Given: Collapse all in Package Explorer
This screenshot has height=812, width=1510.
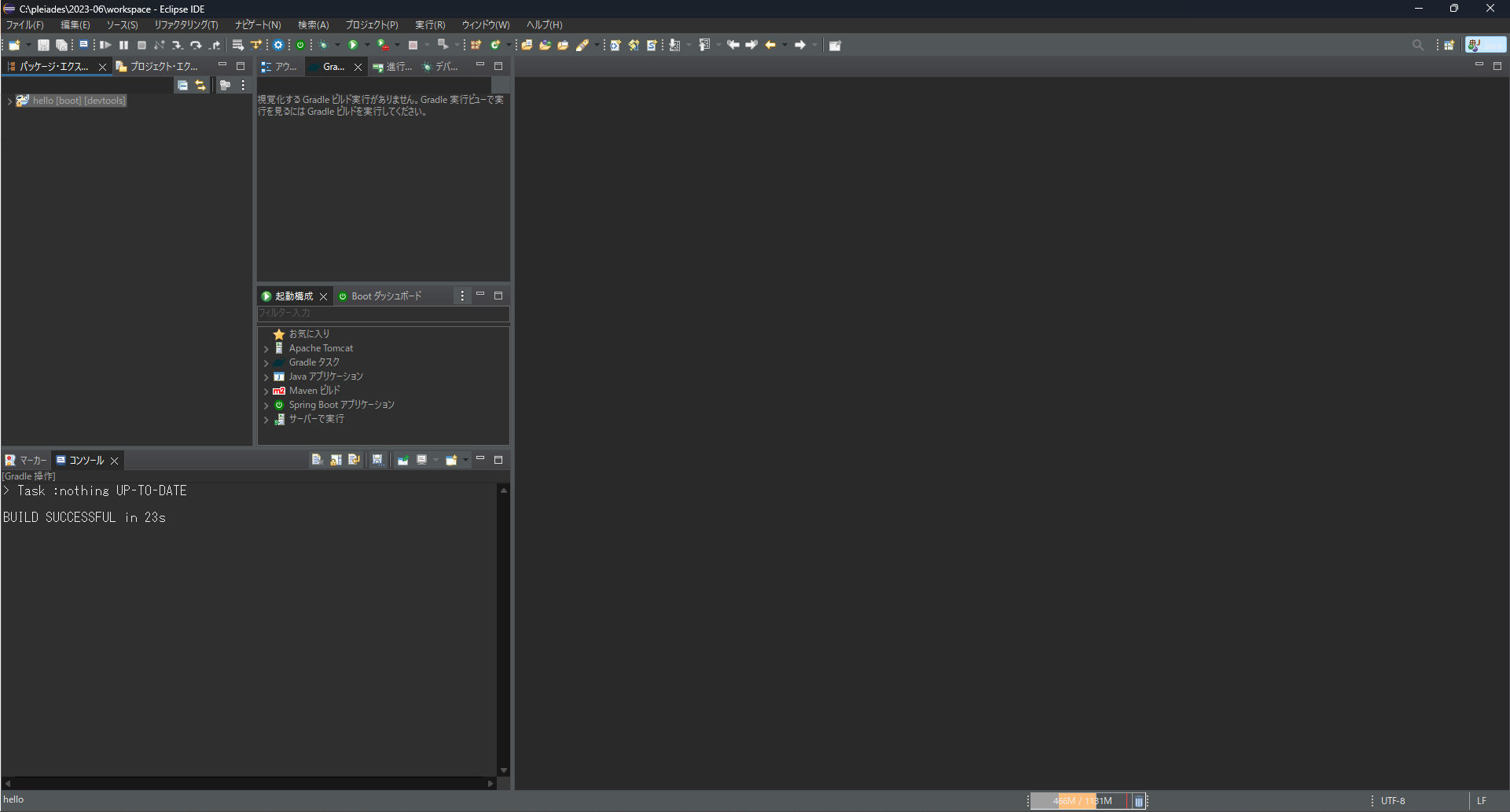Looking at the screenshot, I should [x=182, y=85].
